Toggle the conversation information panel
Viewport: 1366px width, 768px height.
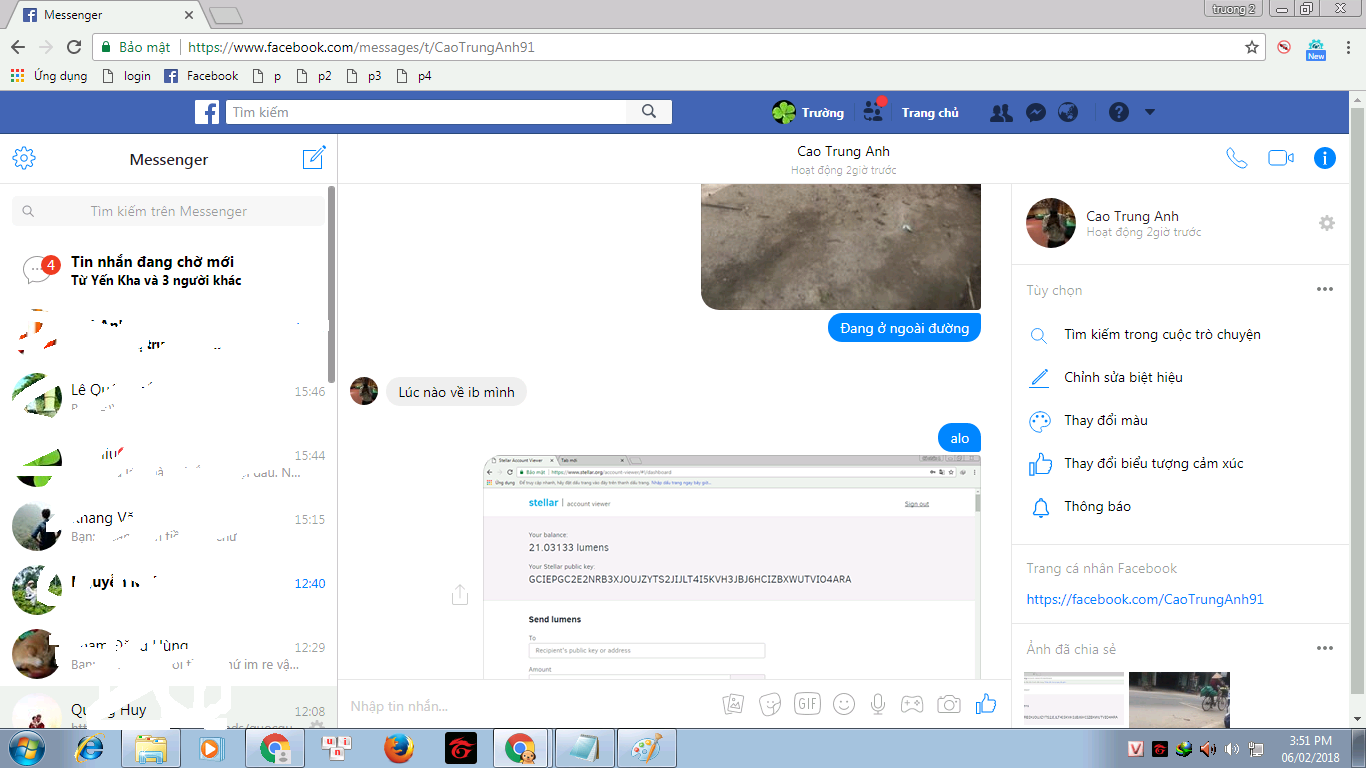point(1325,158)
